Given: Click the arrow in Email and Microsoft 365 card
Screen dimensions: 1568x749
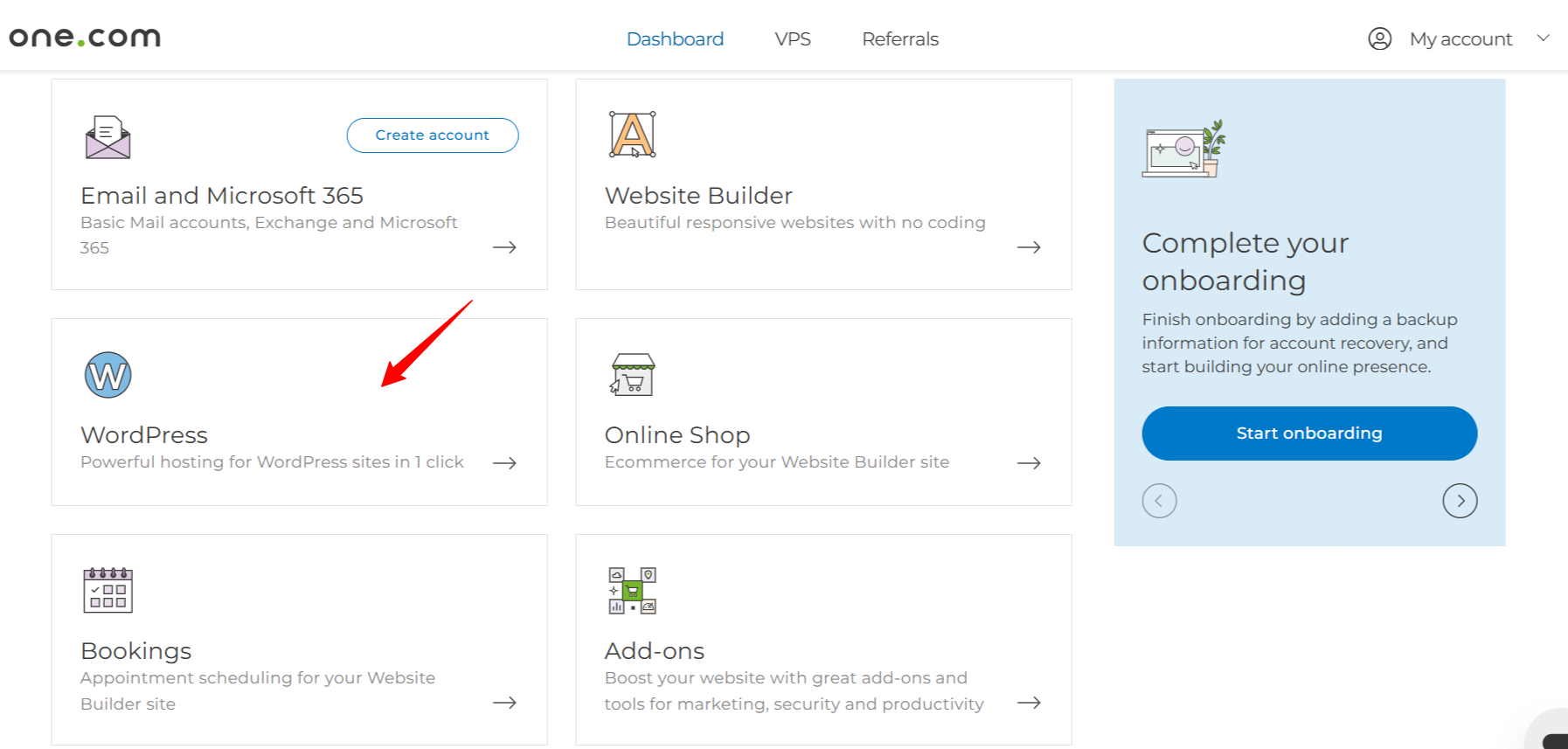Looking at the screenshot, I should tap(504, 247).
